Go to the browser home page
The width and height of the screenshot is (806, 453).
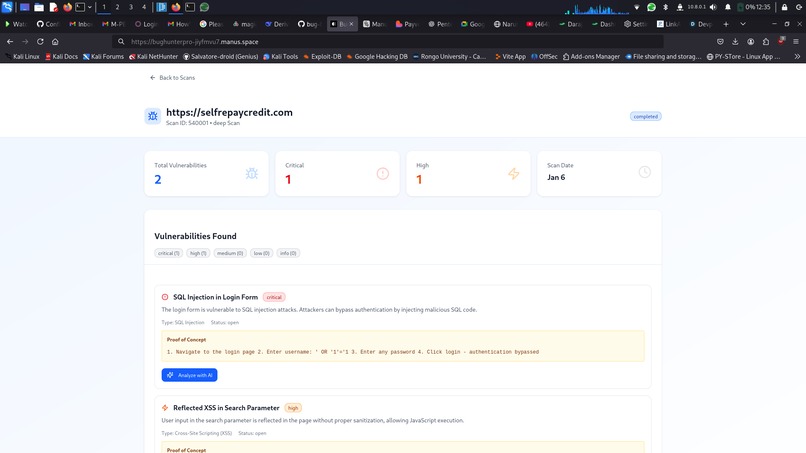[x=55, y=42]
